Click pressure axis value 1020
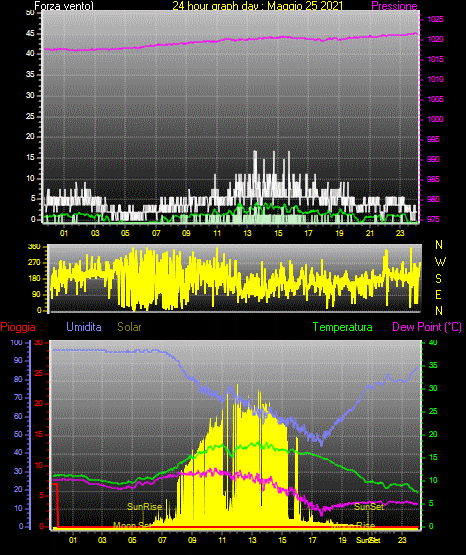The height and width of the screenshot is (555, 466). 435,39
